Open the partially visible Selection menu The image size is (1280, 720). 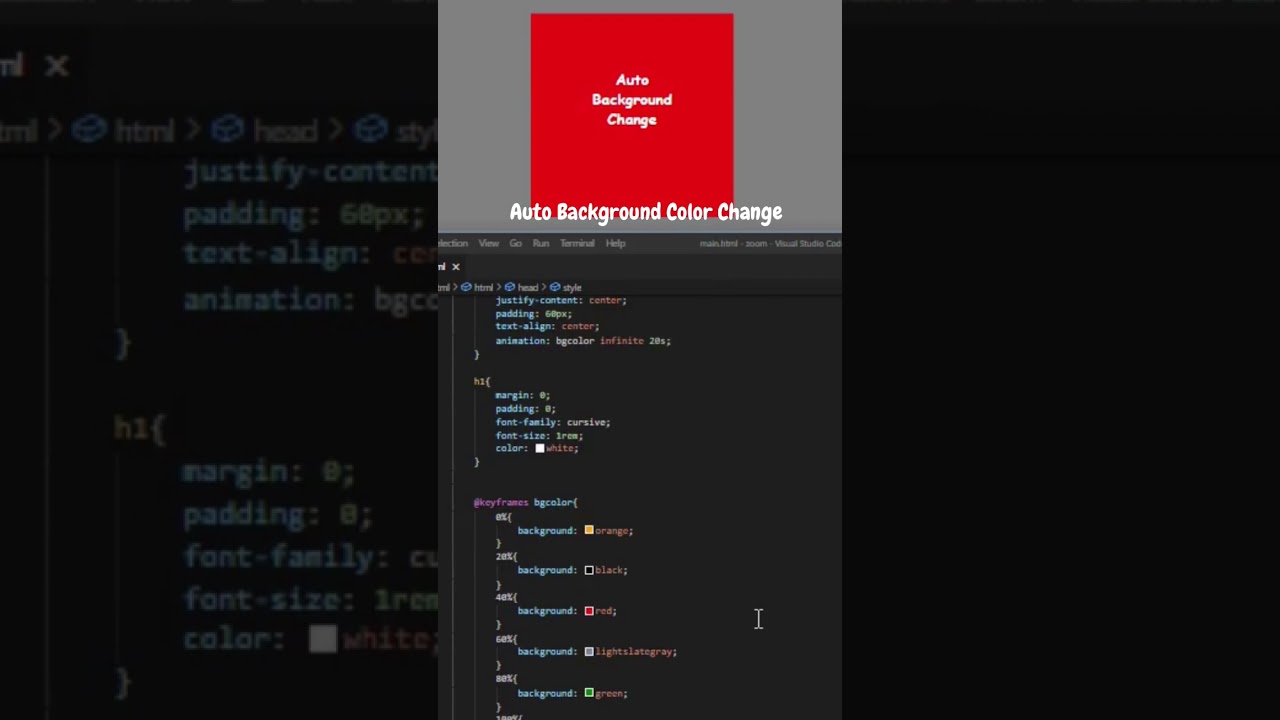click(x=453, y=244)
